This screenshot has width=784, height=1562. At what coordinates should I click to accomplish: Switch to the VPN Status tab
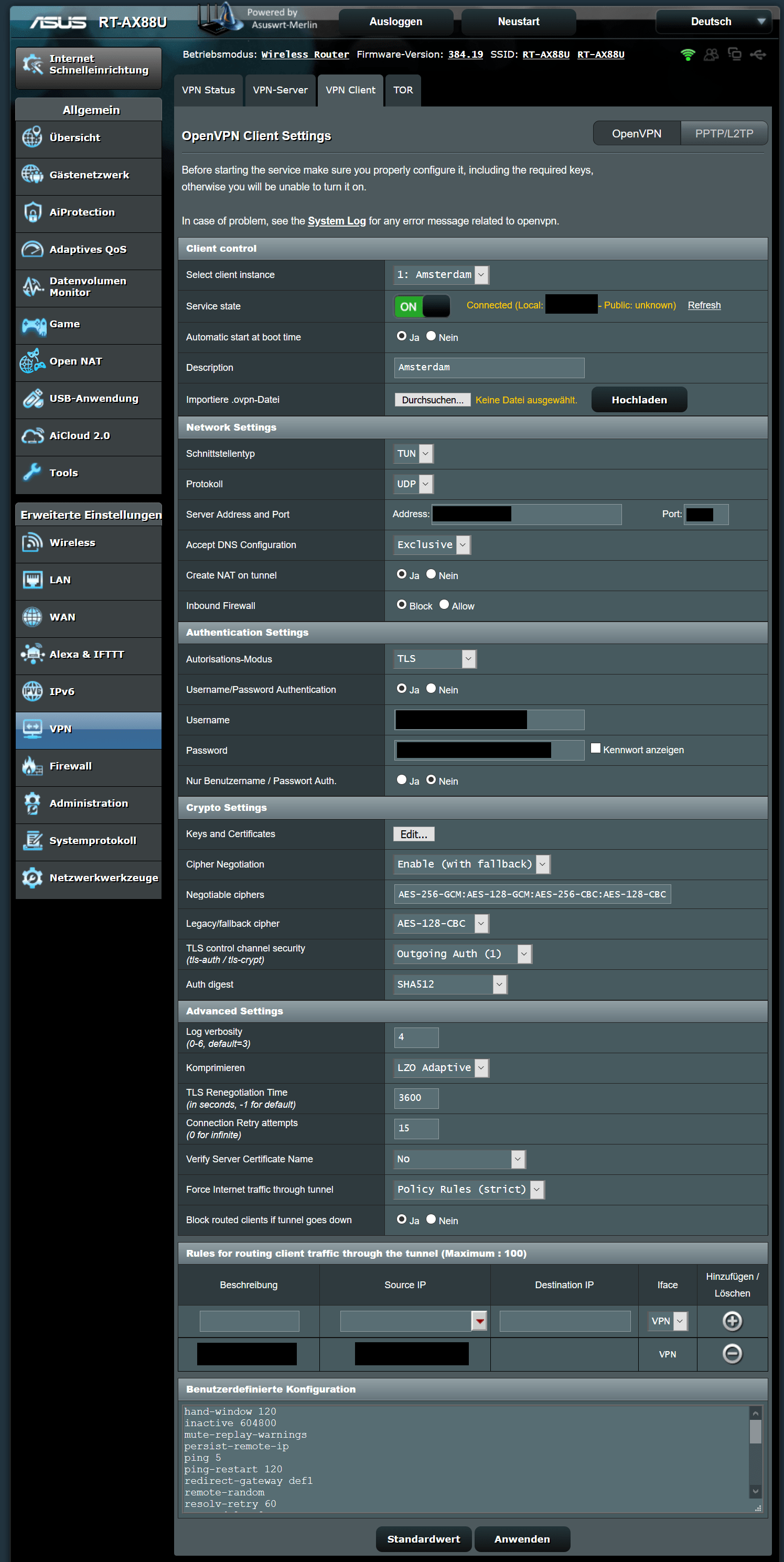pyautogui.click(x=208, y=90)
